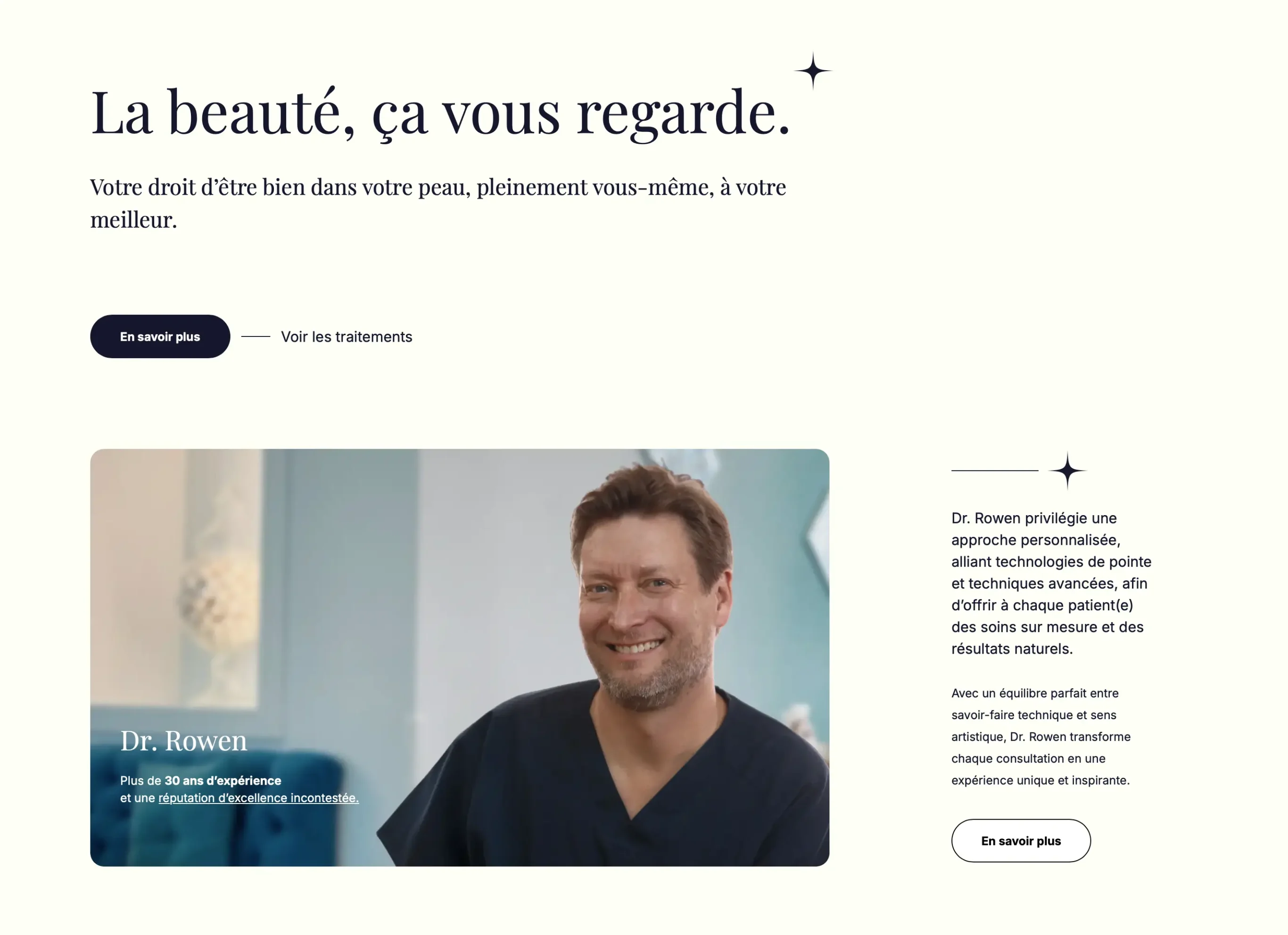Click the "30 ans d'expérience" bold text

pos(223,780)
